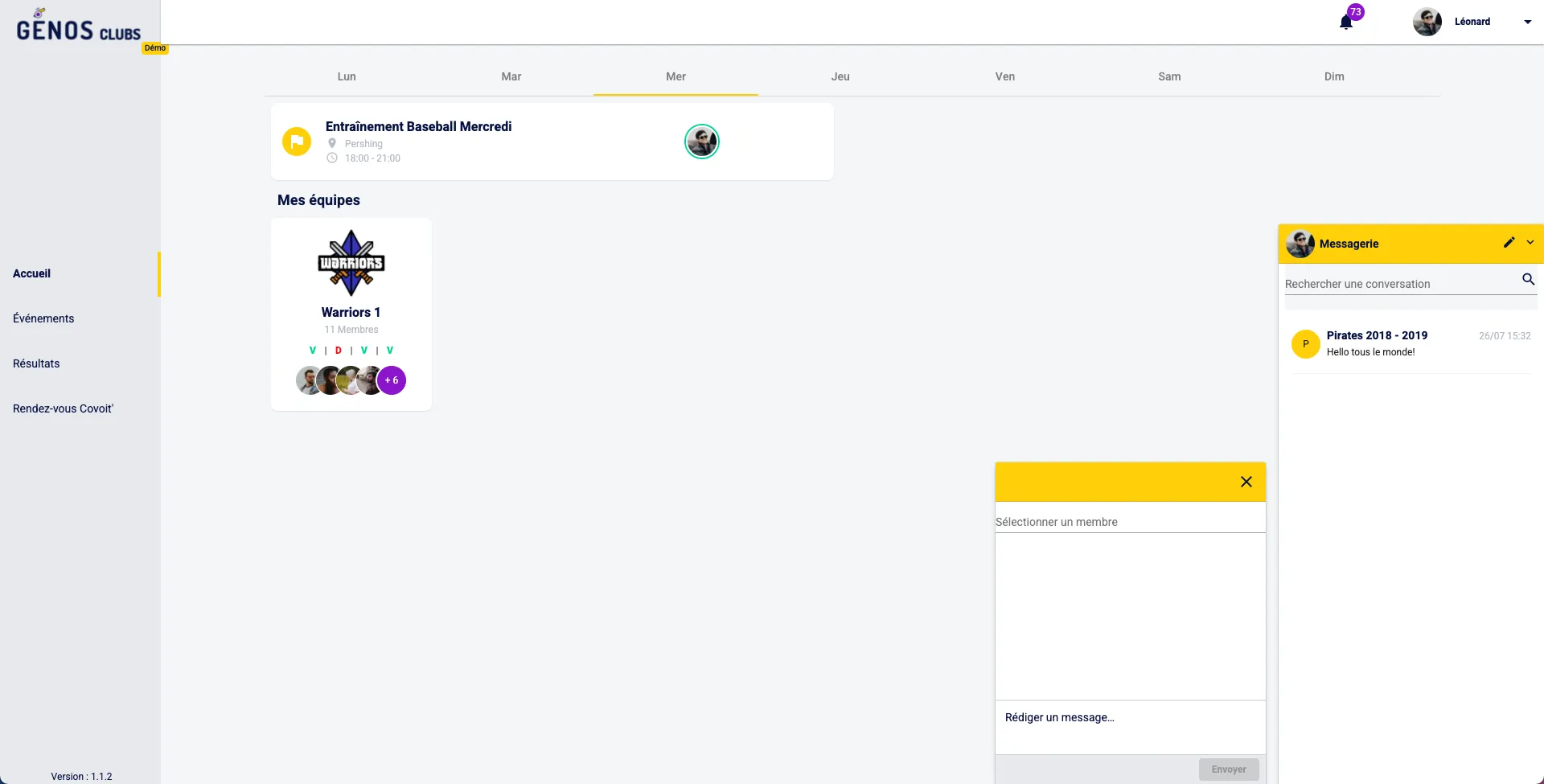Image resolution: width=1544 pixels, height=784 pixels.
Task: Click the yellow P conversation avatar
Action: [x=1305, y=343]
